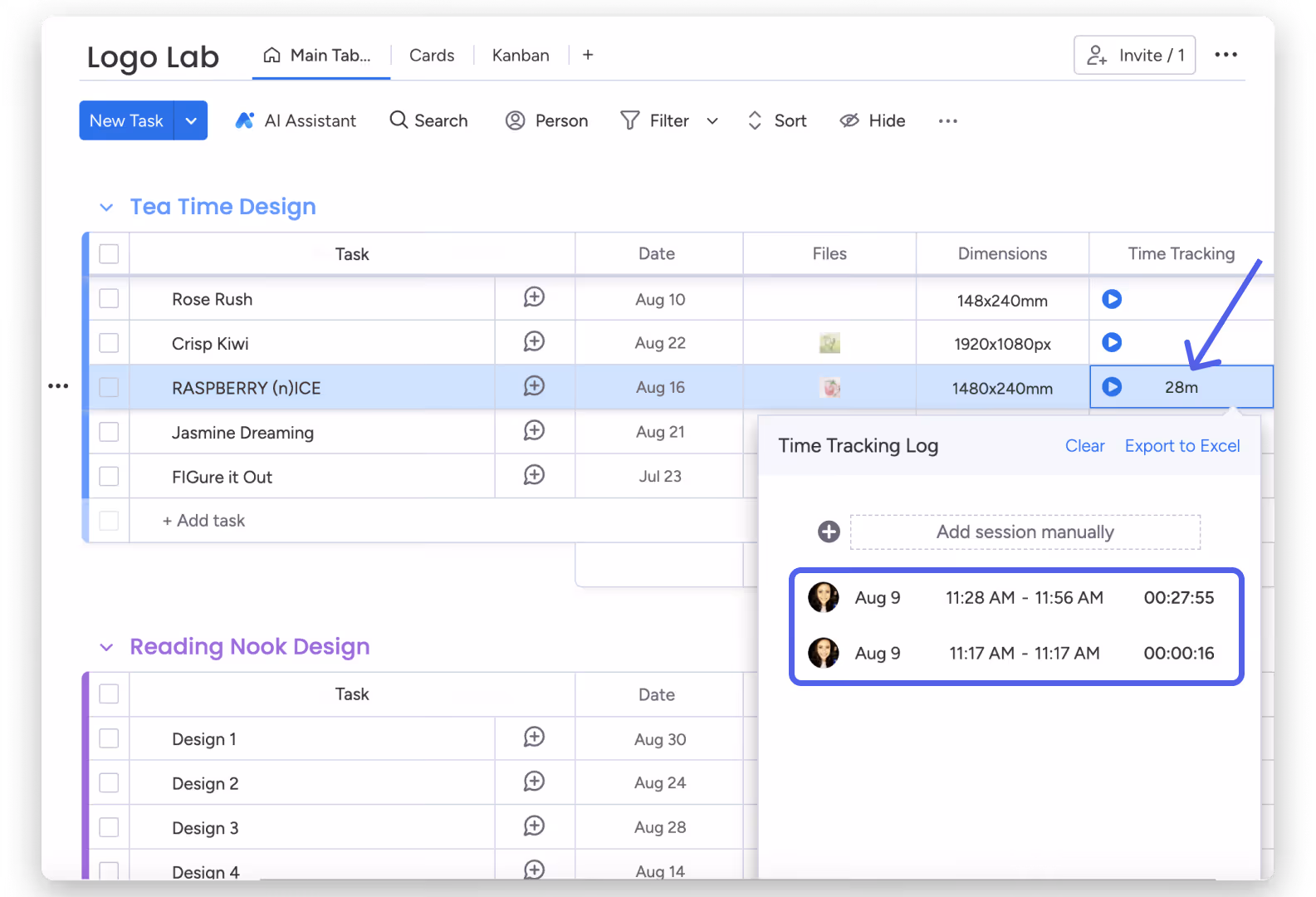Open conversation for Design 3 task
The width and height of the screenshot is (1316, 897).
click(x=534, y=826)
